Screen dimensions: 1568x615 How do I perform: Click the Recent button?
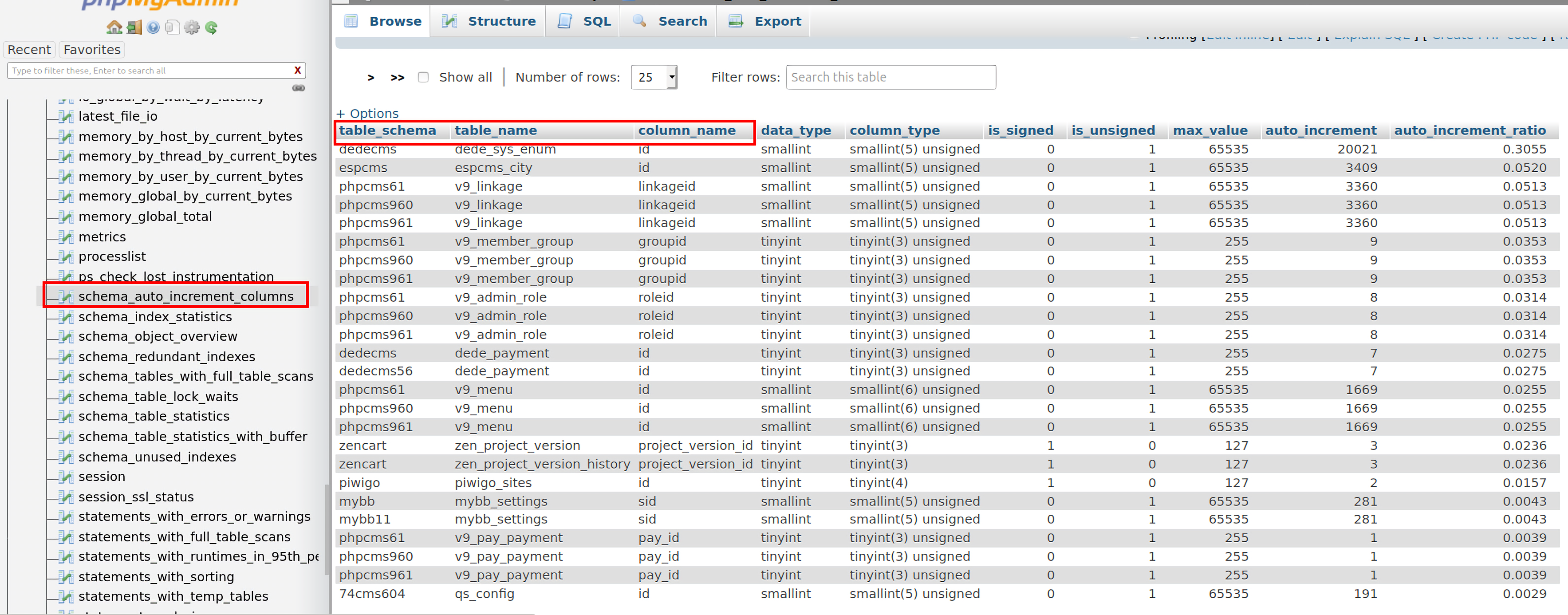click(29, 49)
